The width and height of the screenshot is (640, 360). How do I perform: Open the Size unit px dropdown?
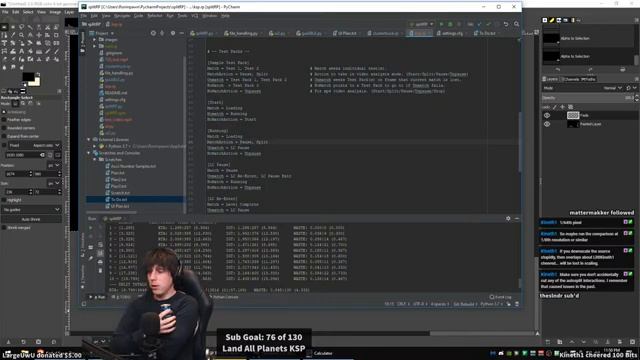pyautogui.click(x=54, y=183)
